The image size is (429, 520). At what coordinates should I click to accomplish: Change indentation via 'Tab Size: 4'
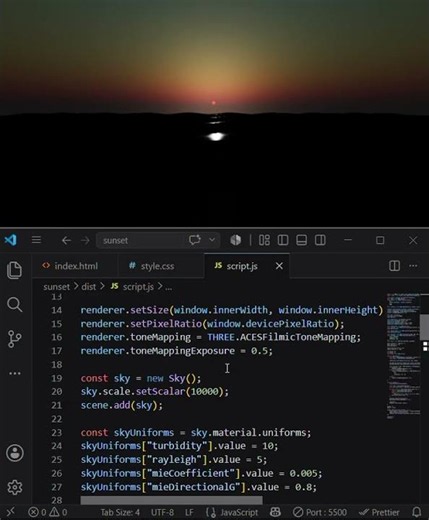click(x=120, y=512)
